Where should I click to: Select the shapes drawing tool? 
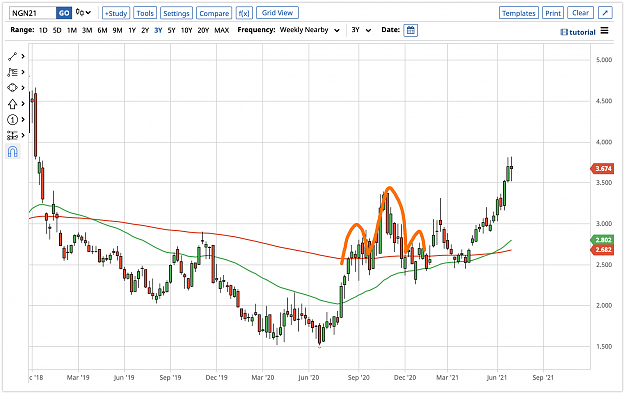[x=12, y=88]
